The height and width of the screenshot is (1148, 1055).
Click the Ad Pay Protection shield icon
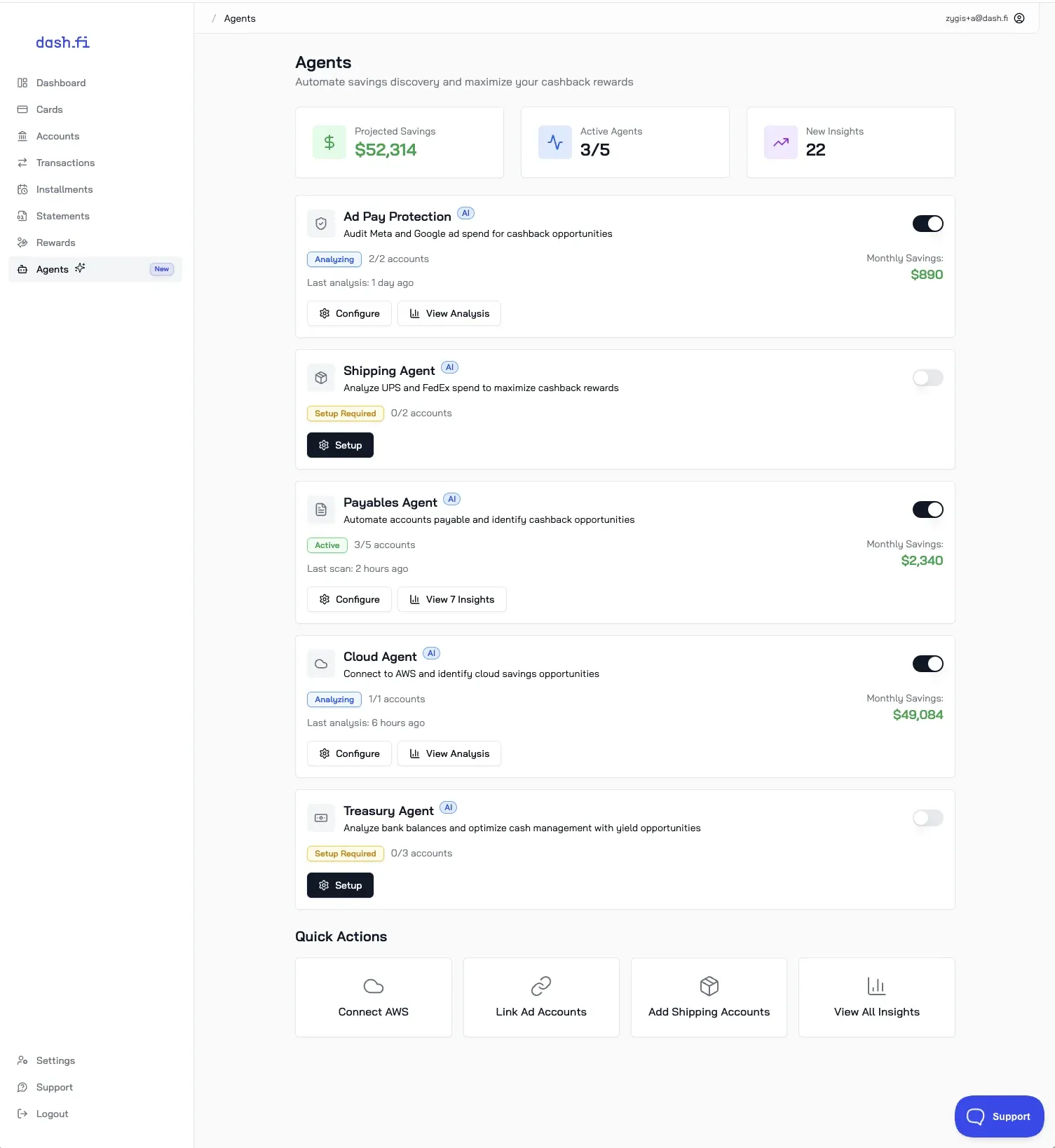pos(321,224)
